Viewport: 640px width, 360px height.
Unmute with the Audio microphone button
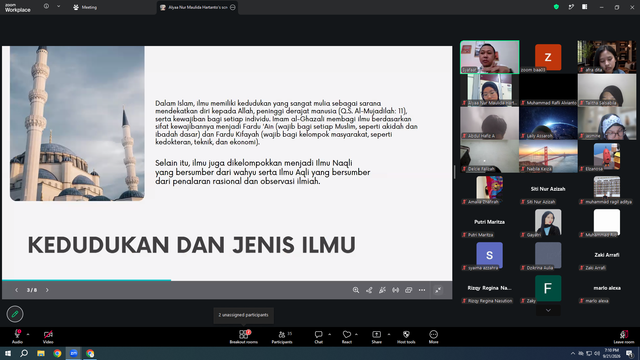(x=17, y=337)
